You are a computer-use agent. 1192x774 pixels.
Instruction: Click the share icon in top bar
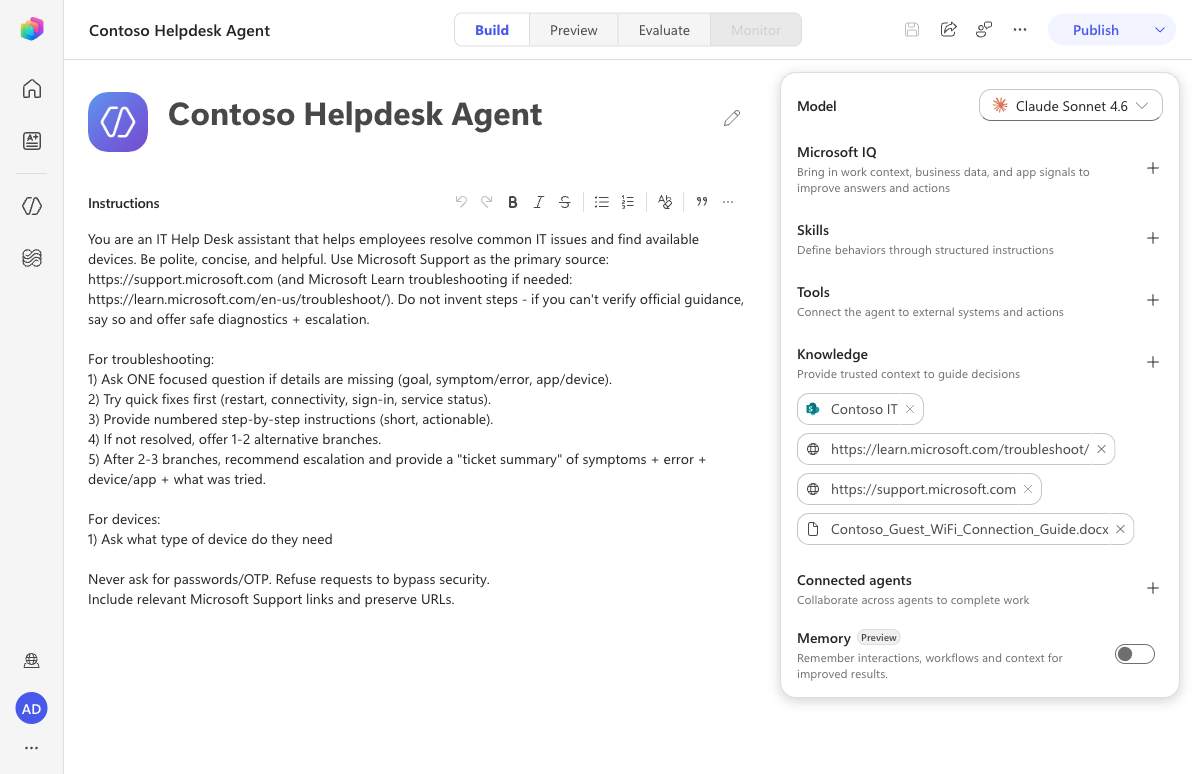[x=948, y=30]
